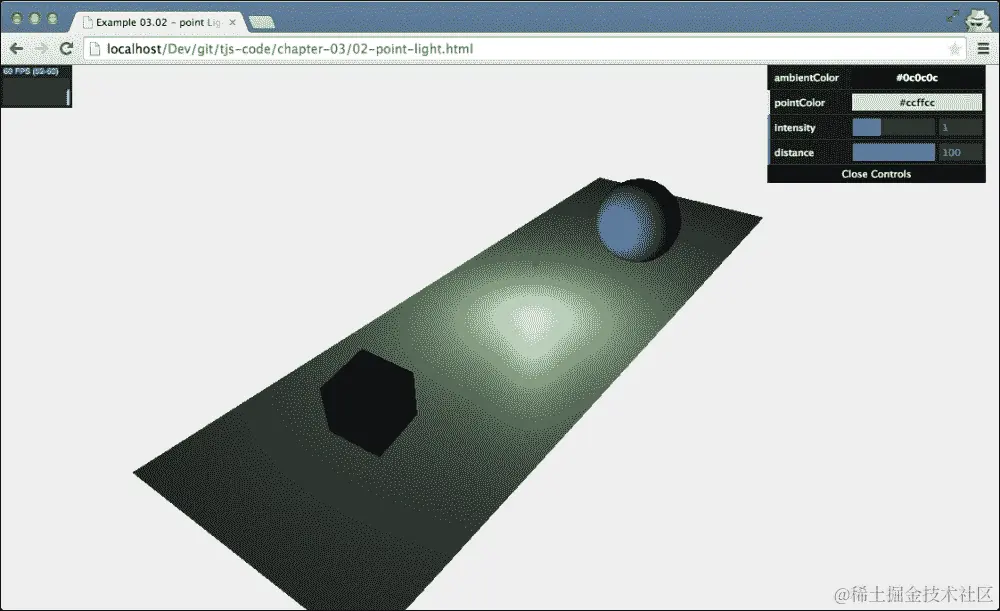Click the ambientColor label
The image size is (1000, 611).
coord(806,78)
